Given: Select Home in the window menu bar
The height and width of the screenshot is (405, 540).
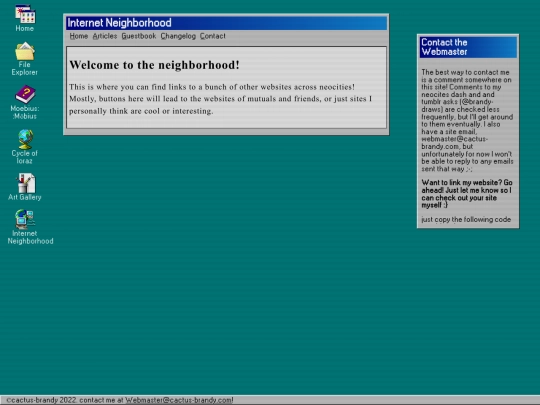Looking at the screenshot, I should (79, 36).
